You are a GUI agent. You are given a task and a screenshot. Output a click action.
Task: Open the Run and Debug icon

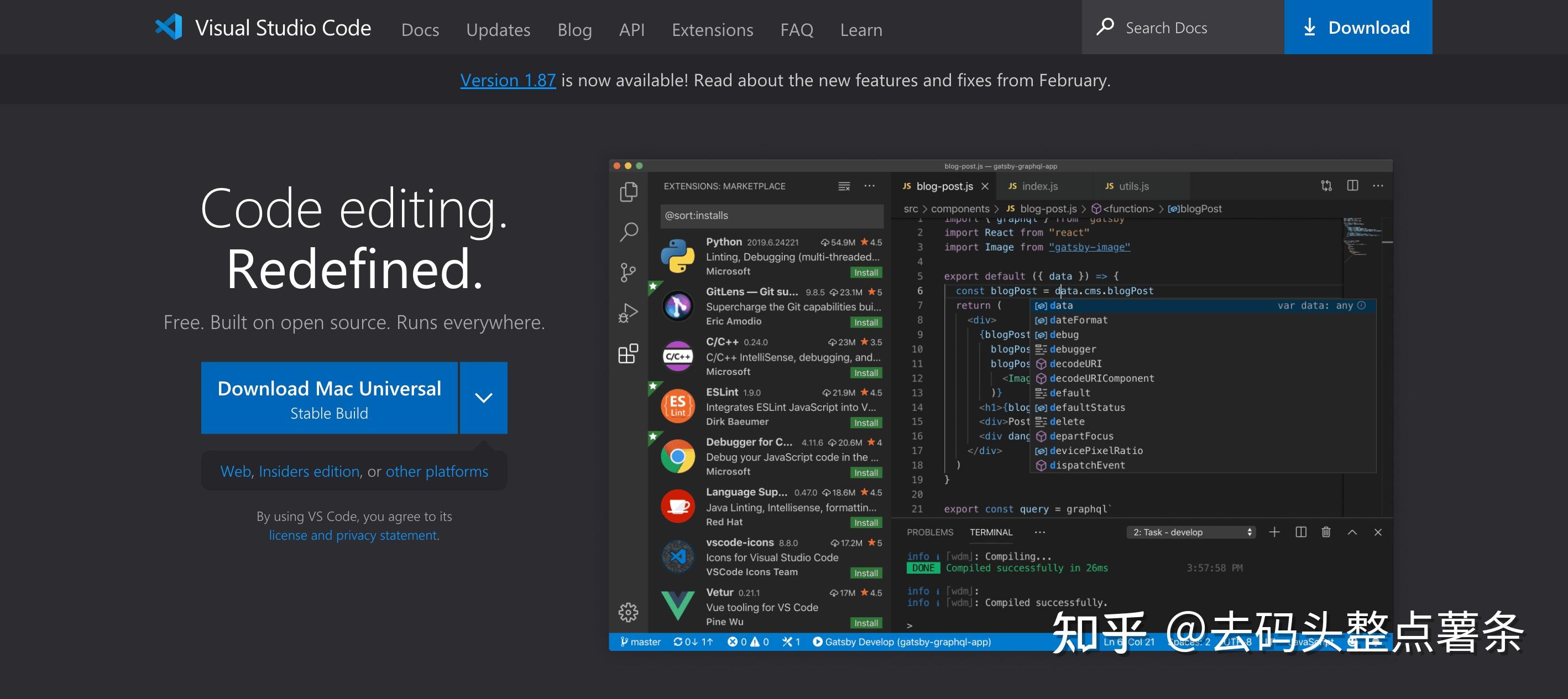(x=628, y=313)
